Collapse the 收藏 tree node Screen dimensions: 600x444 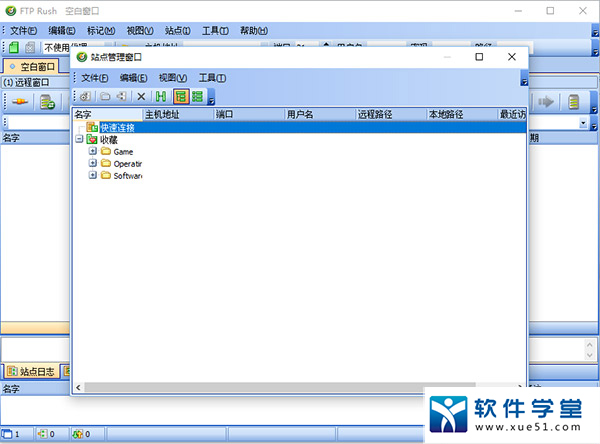(x=79, y=139)
